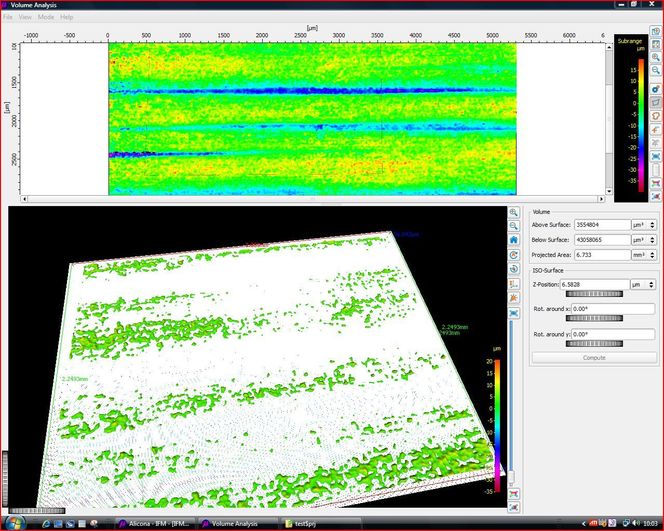This screenshot has height=531, width=664.
Task: Open the Mode menu
Action: click(46, 18)
